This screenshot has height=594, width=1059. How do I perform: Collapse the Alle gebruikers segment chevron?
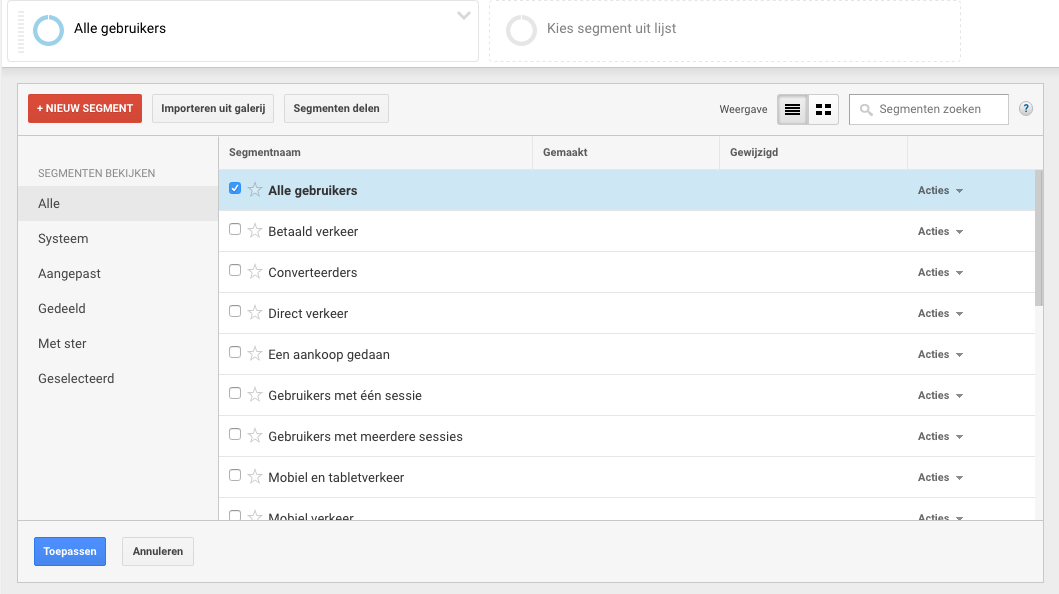(463, 16)
